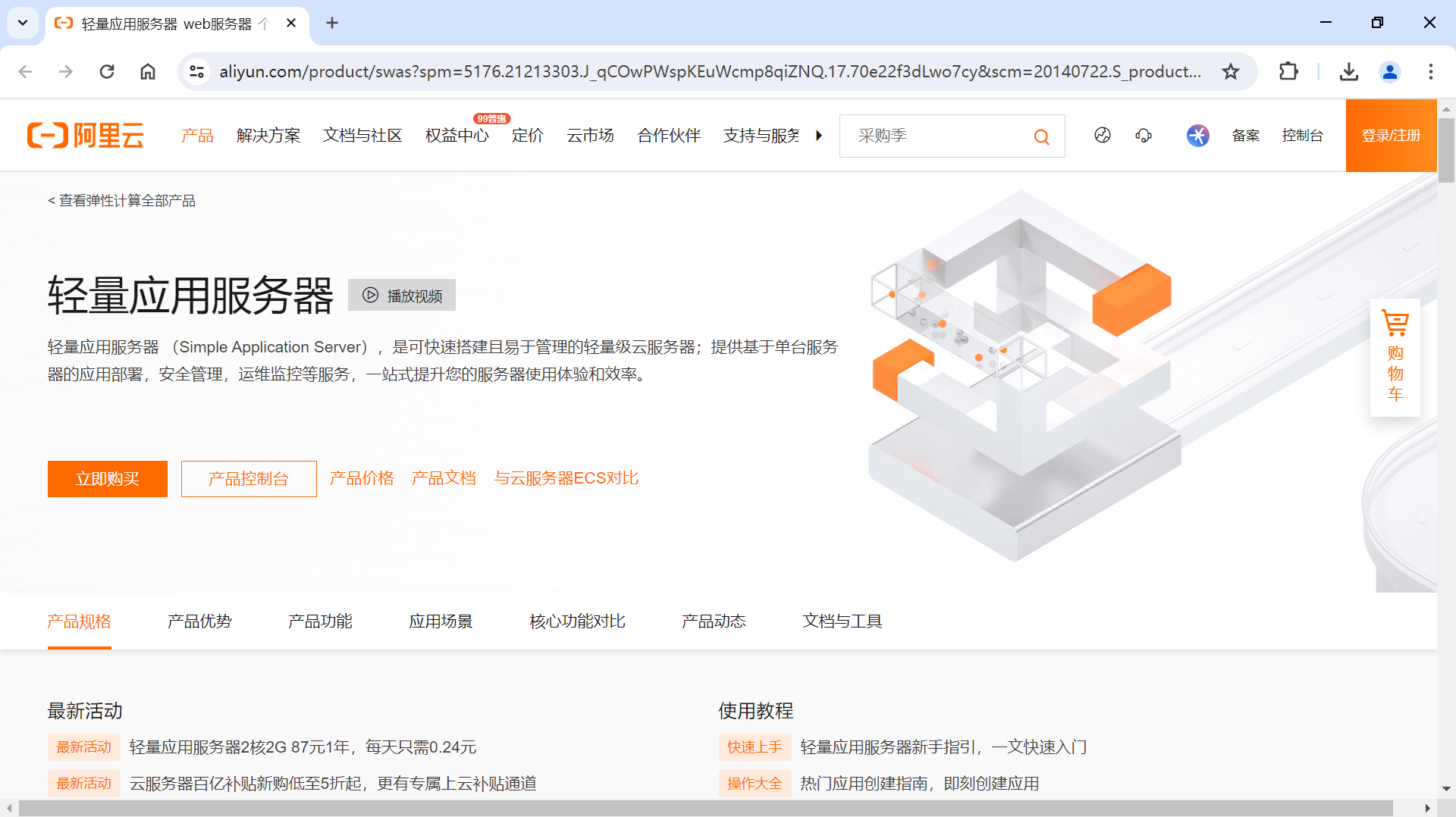Open the 定价 menu

[528, 136]
